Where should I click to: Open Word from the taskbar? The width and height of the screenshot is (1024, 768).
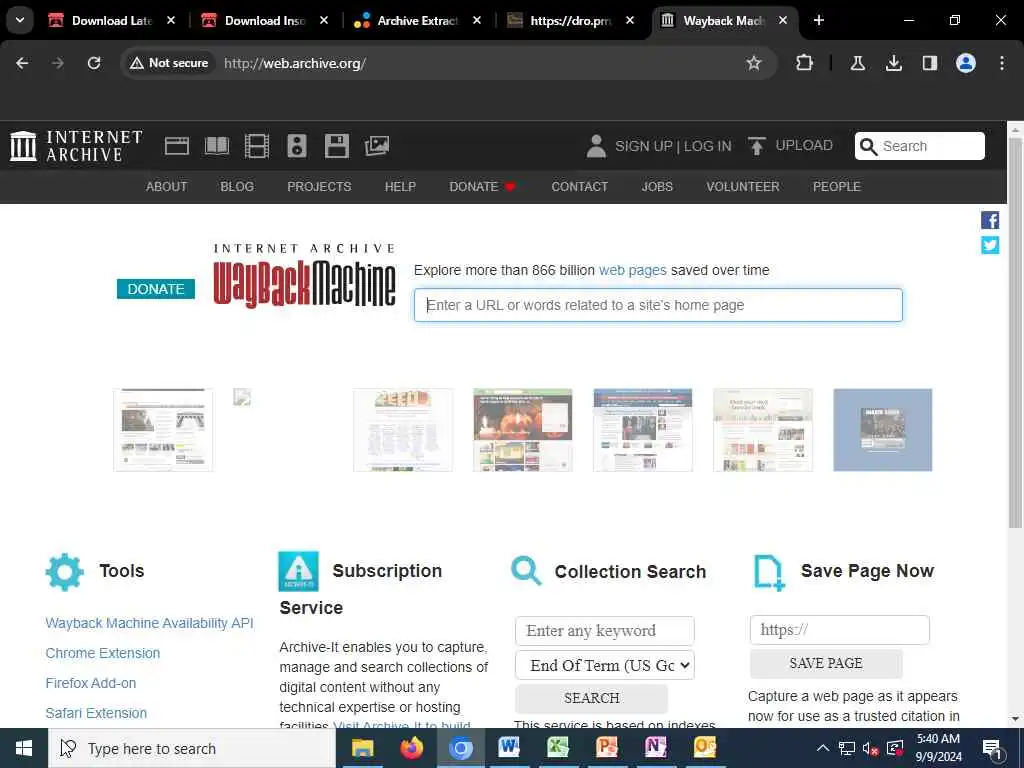(x=509, y=748)
